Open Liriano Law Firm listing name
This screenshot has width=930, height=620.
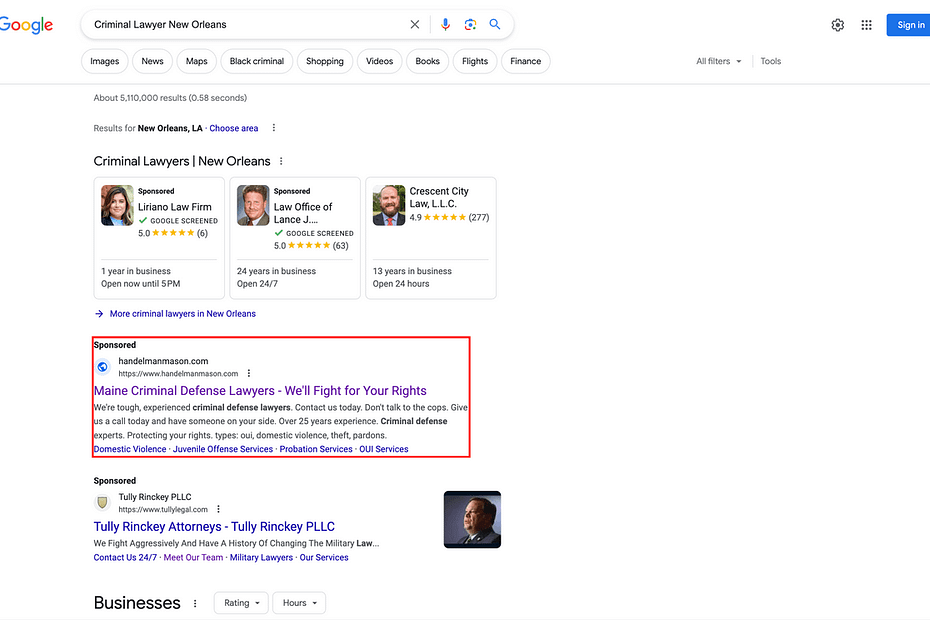click(175, 207)
